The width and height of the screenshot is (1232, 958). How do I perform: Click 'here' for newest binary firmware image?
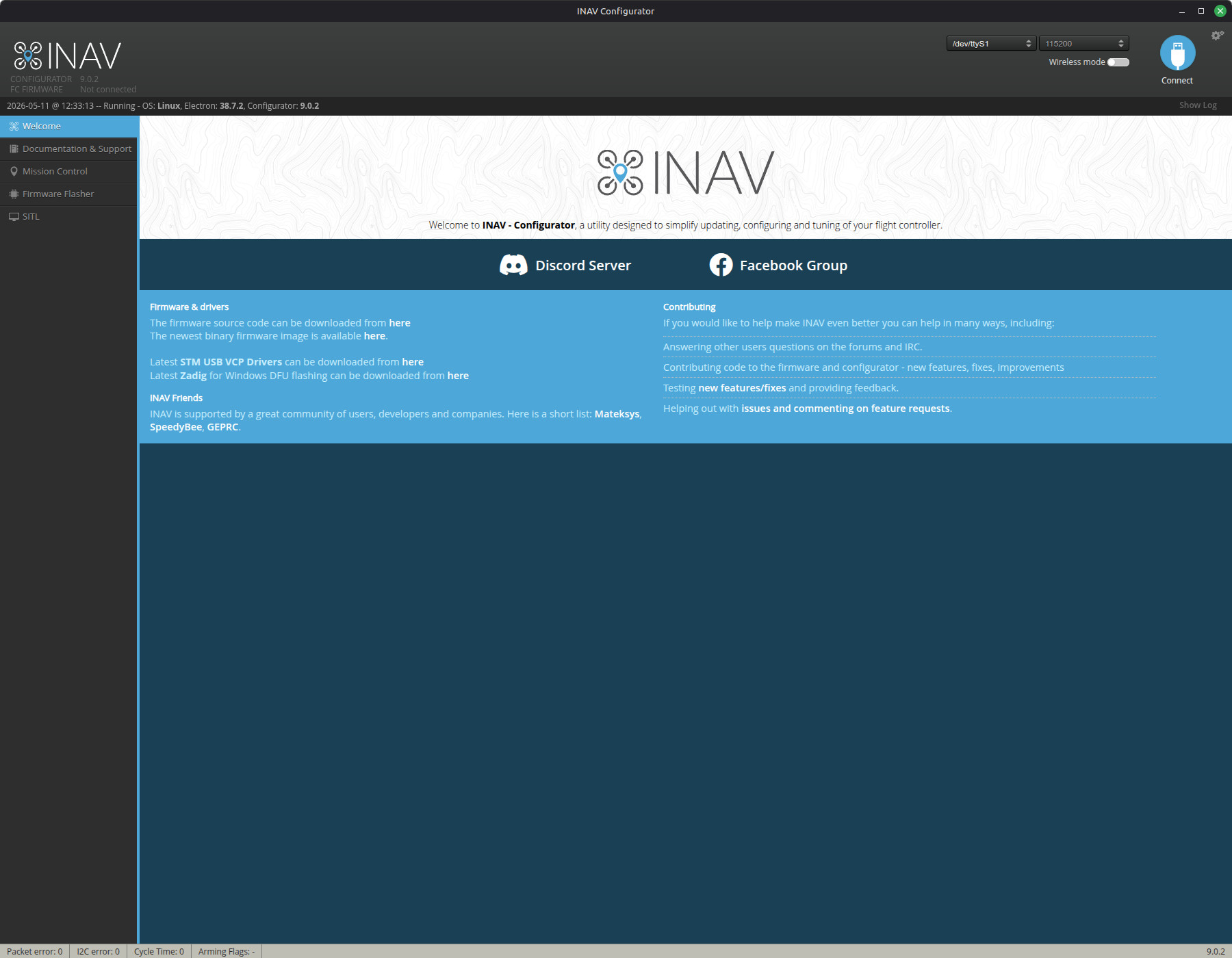click(374, 336)
